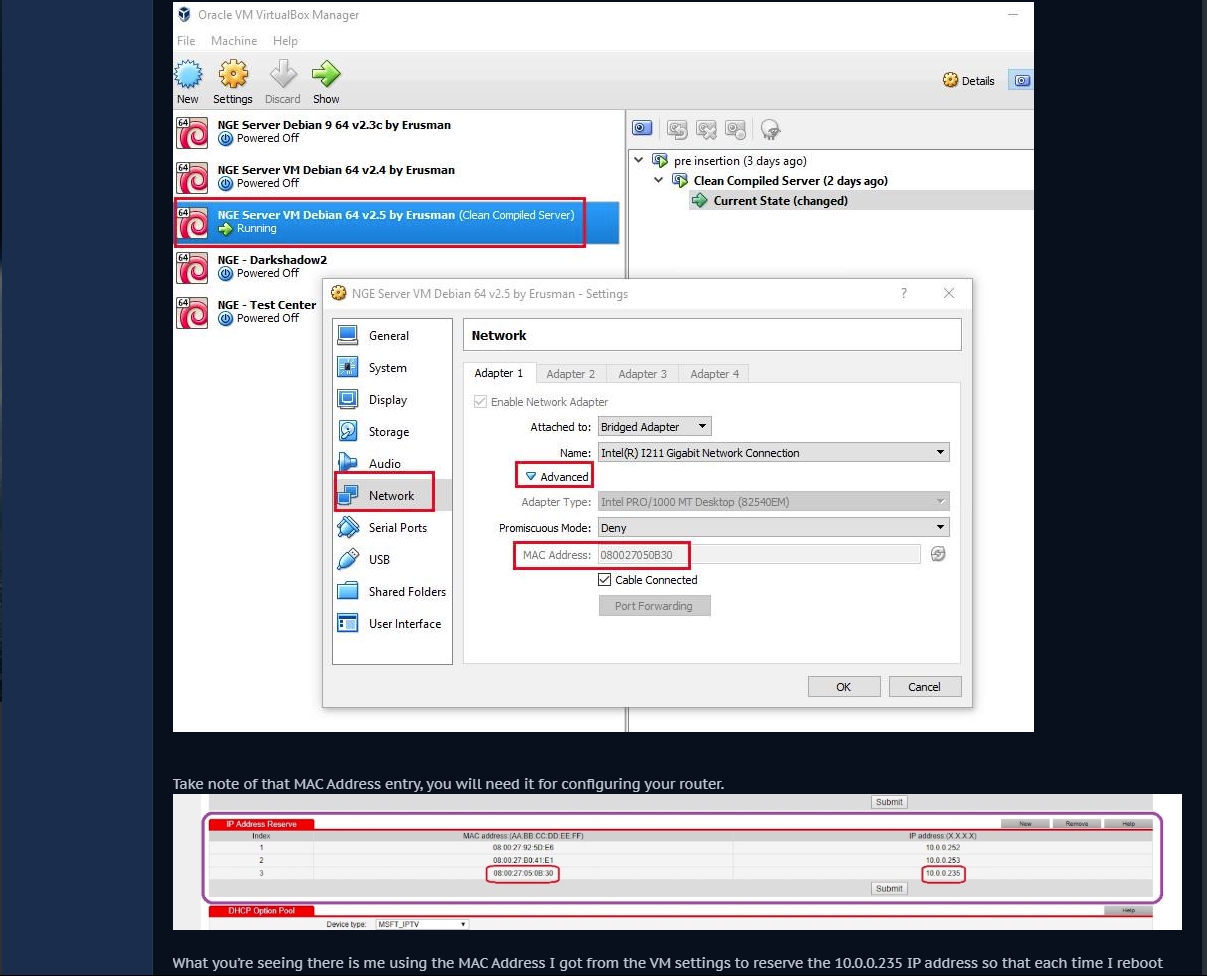Image resolution: width=1207 pixels, height=976 pixels.
Task: Click Submit under IP Address Reserve table
Action: pyautogui.click(x=889, y=888)
